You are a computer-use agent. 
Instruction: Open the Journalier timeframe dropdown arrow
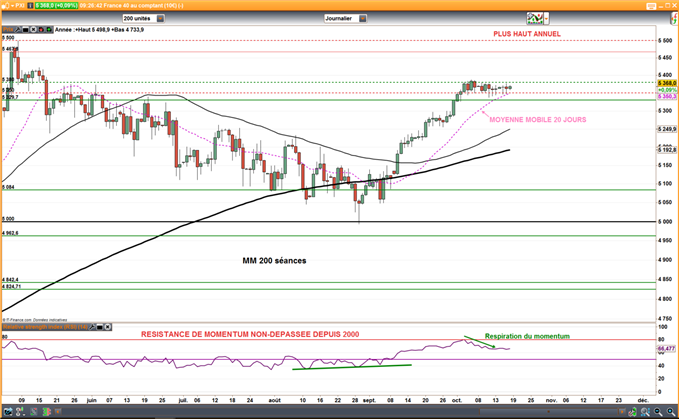[x=363, y=18]
